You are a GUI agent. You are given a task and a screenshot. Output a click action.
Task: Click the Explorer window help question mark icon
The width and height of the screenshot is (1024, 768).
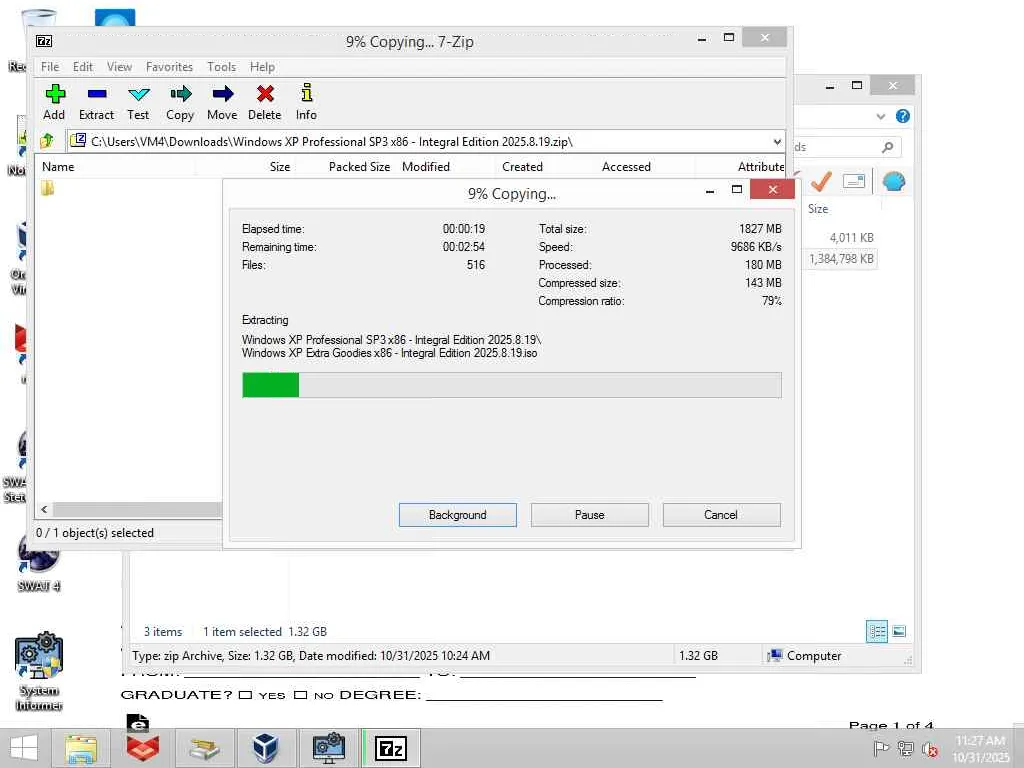(903, 116)
